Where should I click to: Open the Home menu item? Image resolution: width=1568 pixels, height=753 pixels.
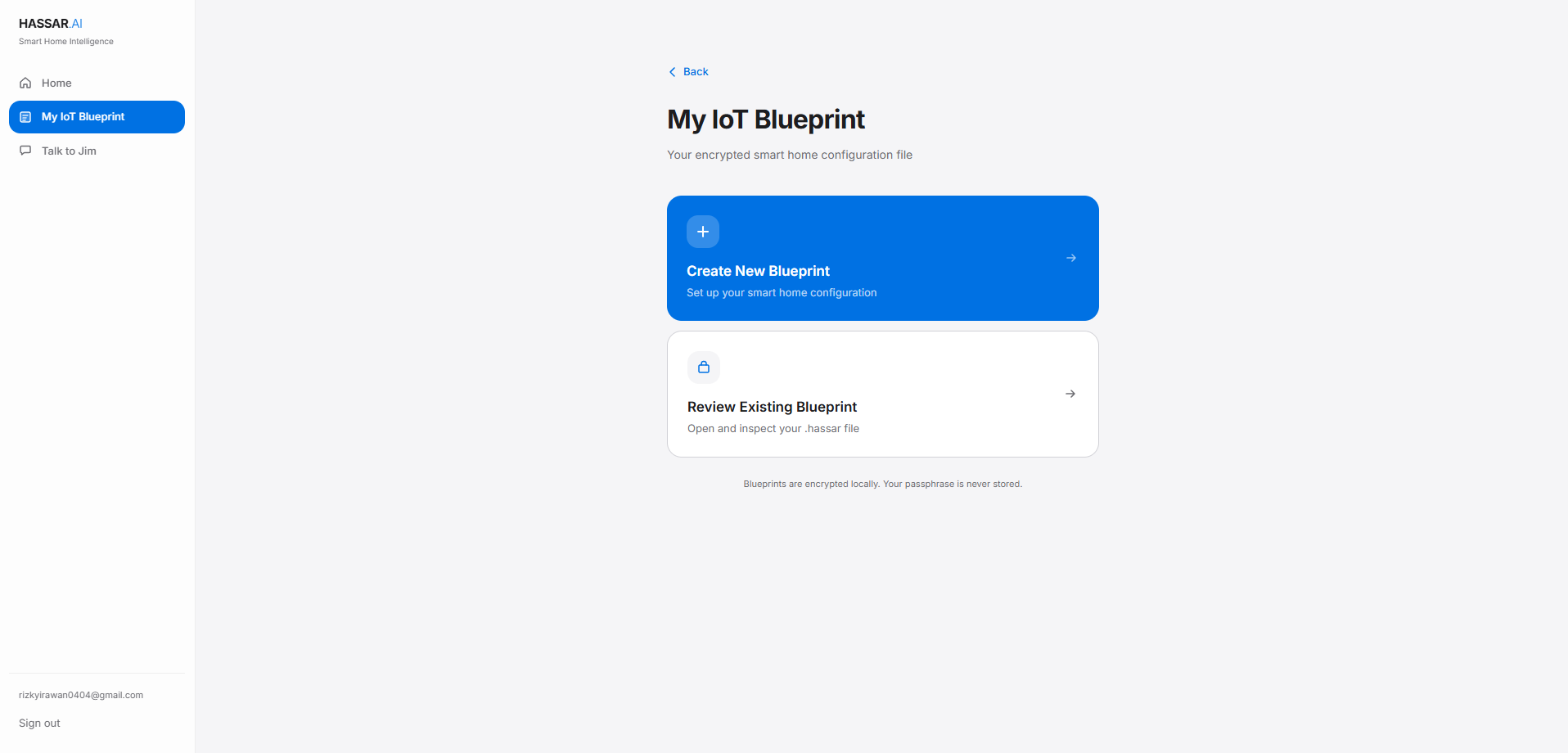pos(97,83)
